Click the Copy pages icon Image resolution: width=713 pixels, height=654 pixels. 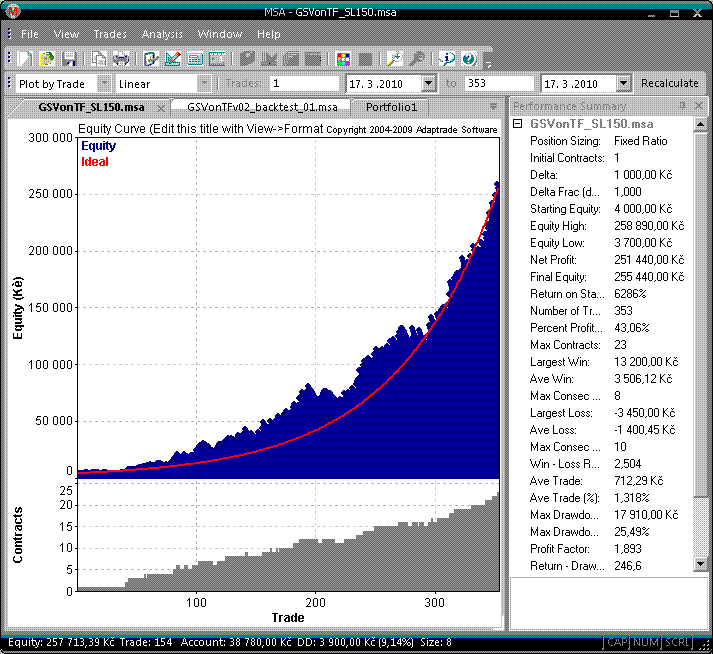[x=99, y=59]
